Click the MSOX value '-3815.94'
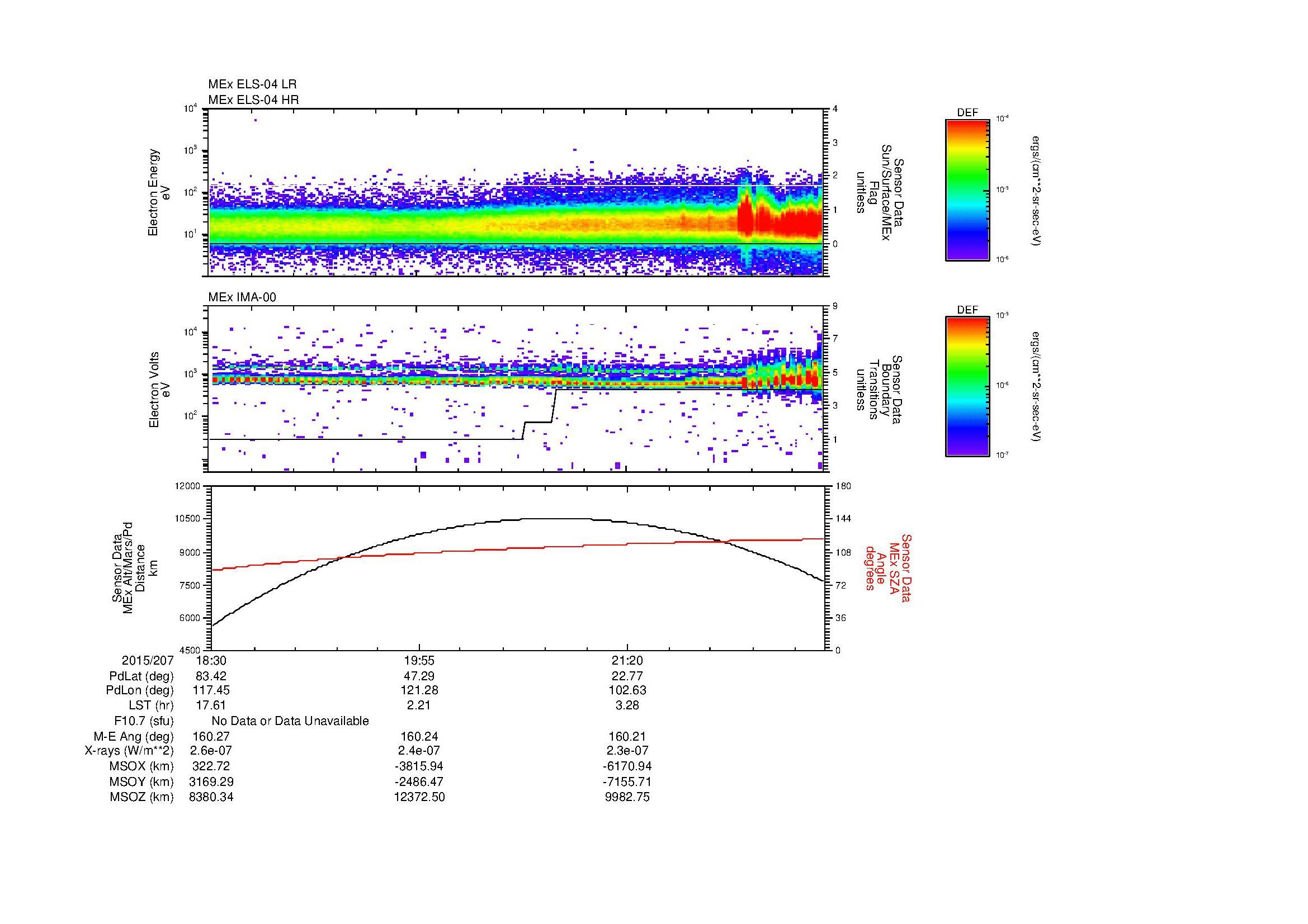The height and width of the screenshot is (924, 1308). tap(419, 766)
